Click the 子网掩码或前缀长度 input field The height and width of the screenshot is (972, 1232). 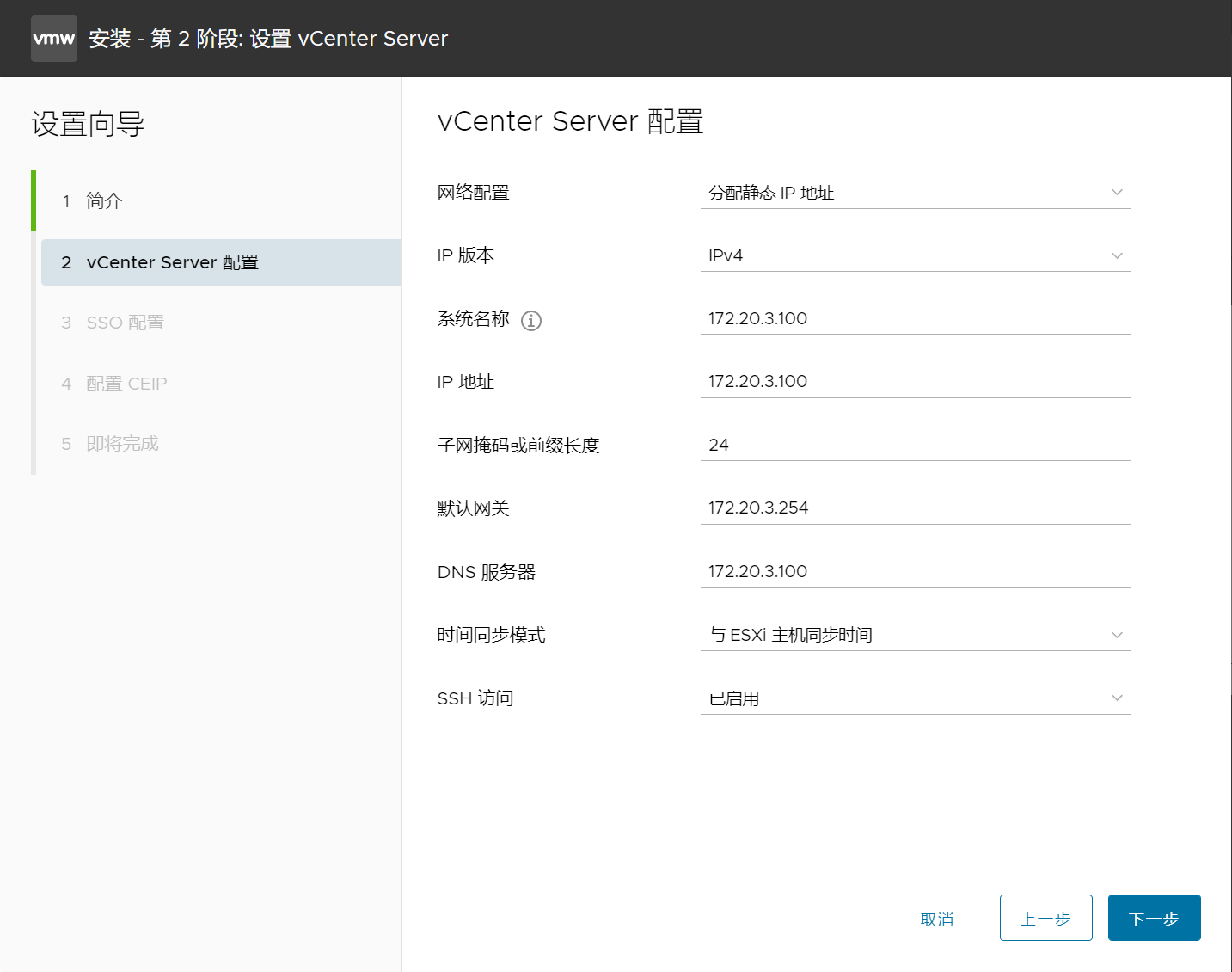click(x=916, y=446)
